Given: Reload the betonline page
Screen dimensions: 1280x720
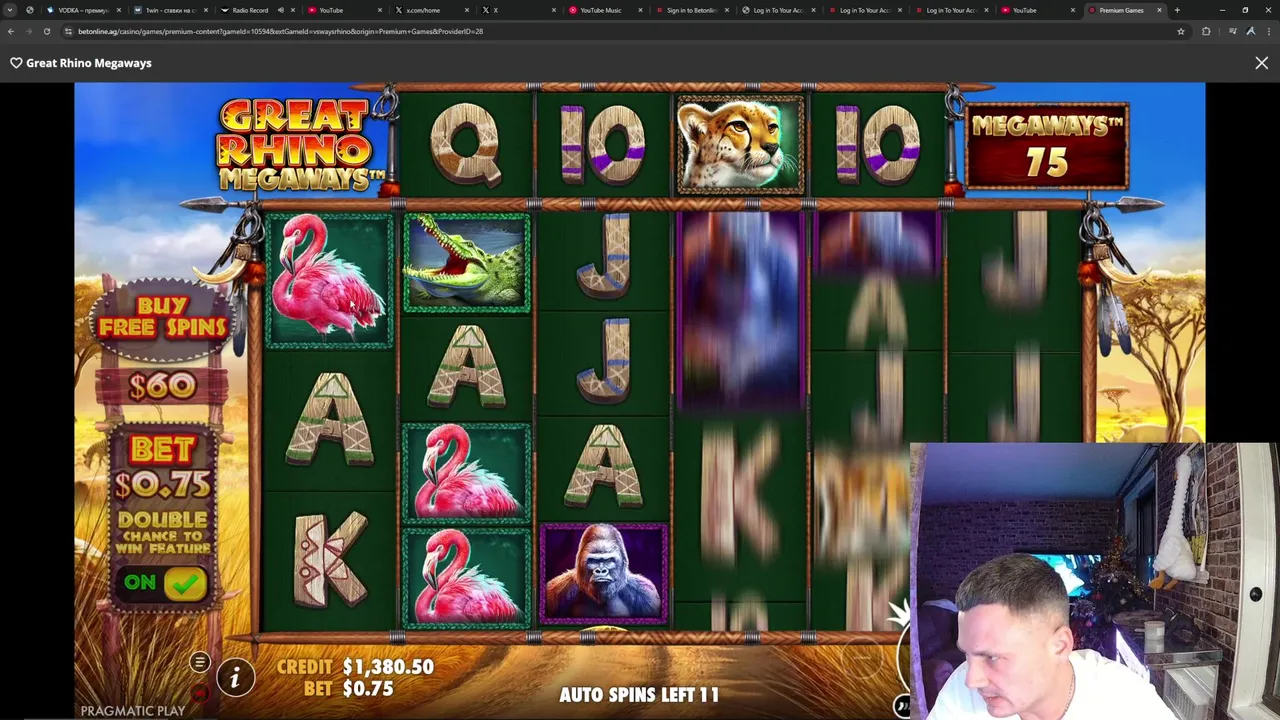Looking at the screenshot, I should [x=46, y=31].
